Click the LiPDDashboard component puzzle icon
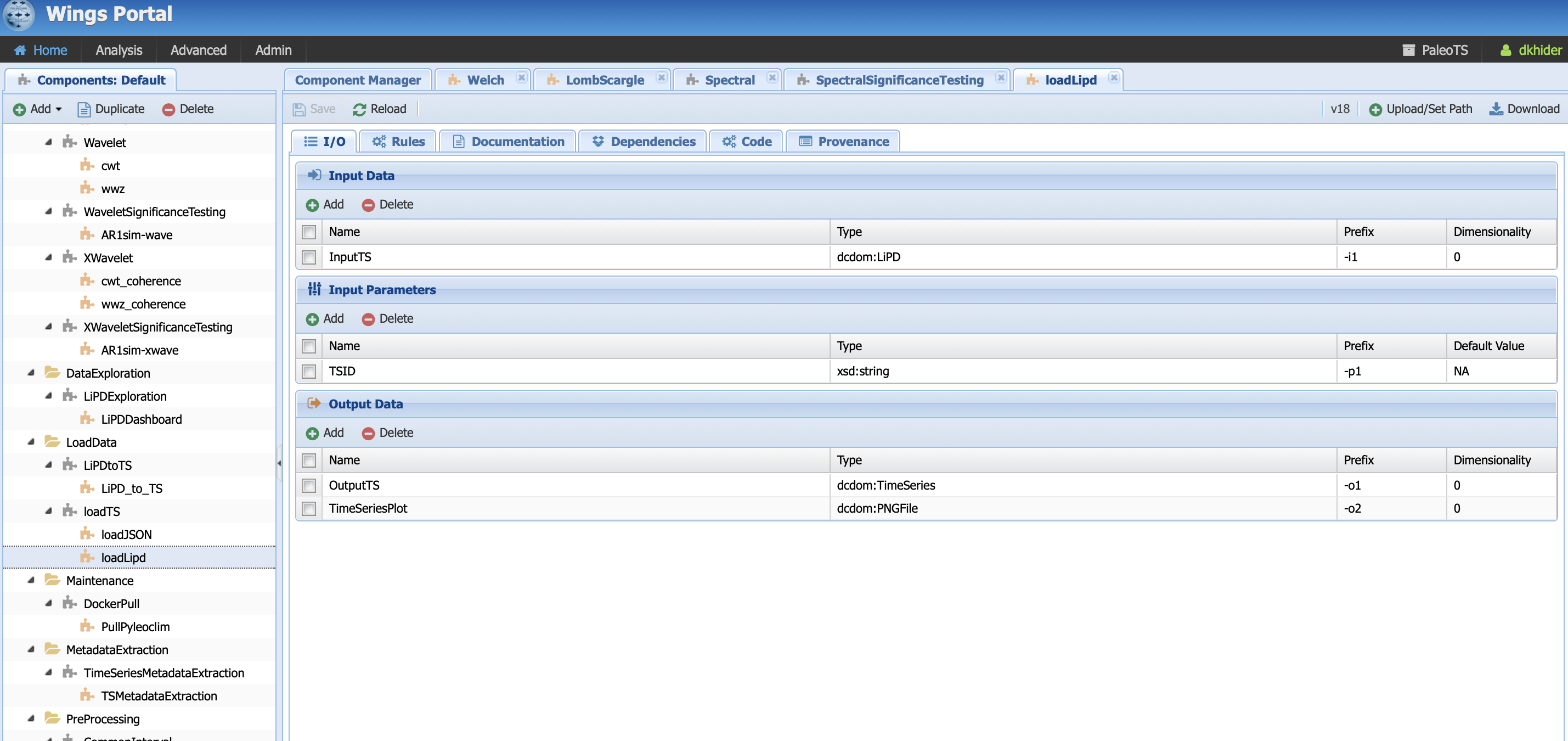 tap(87, 419)
